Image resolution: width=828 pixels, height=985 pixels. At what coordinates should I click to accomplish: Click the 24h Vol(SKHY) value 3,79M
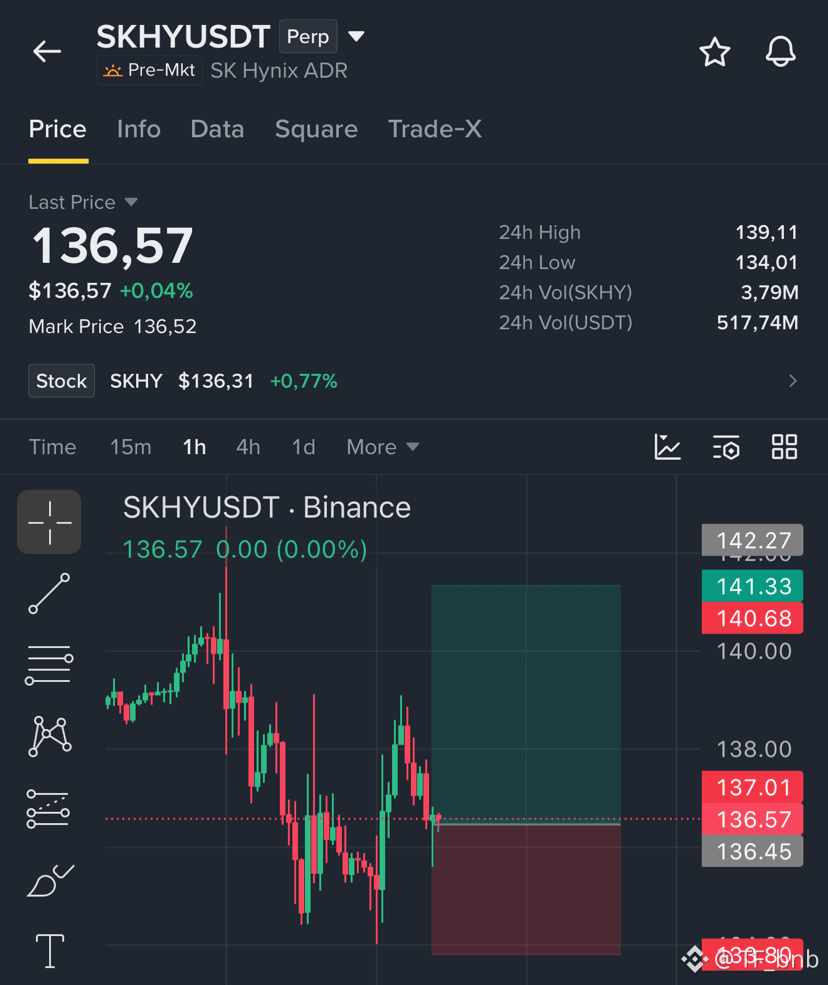point(770,293)
